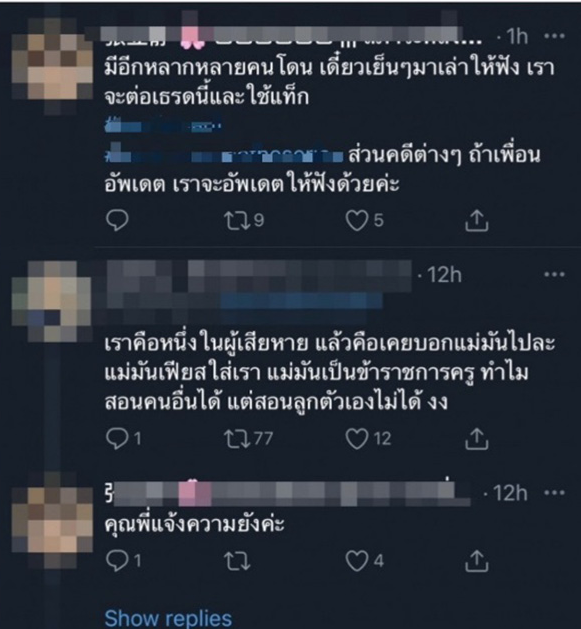Viewport: 581px width, 629px height.
Task: Share the tweet with 77 retweets
Action: 476,438
